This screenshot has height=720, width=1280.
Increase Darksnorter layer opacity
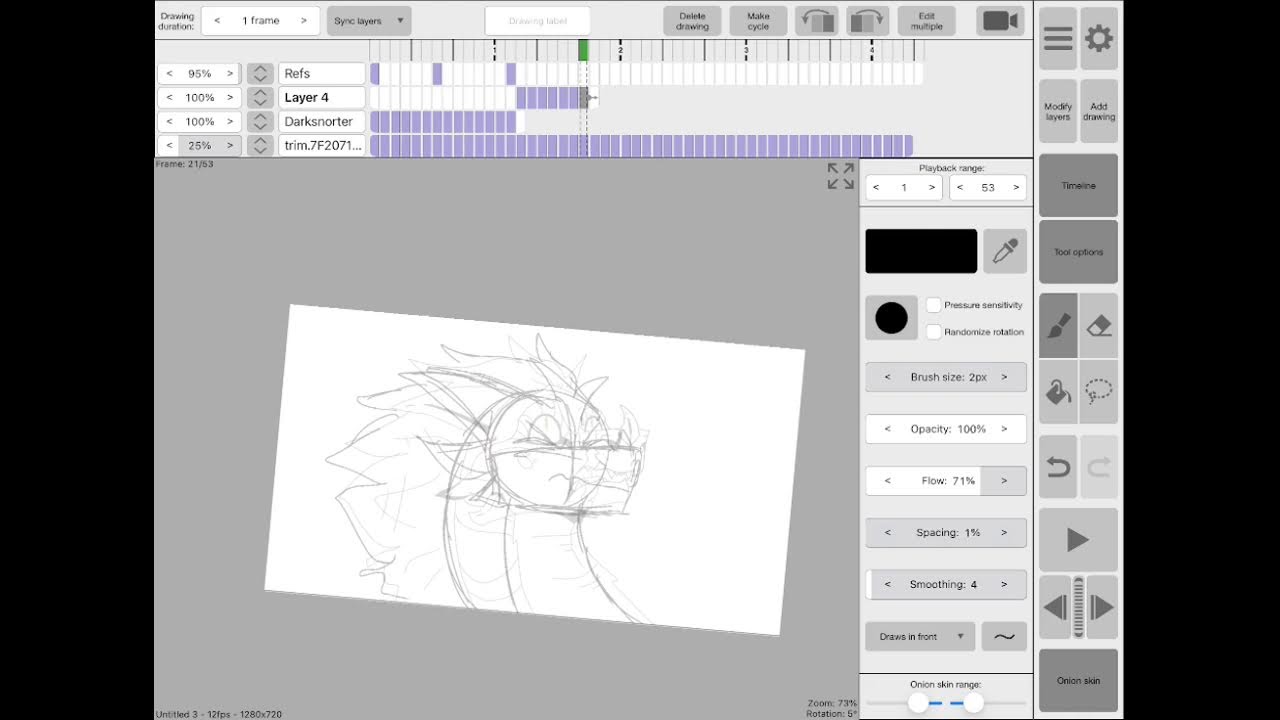pos(230,121)
